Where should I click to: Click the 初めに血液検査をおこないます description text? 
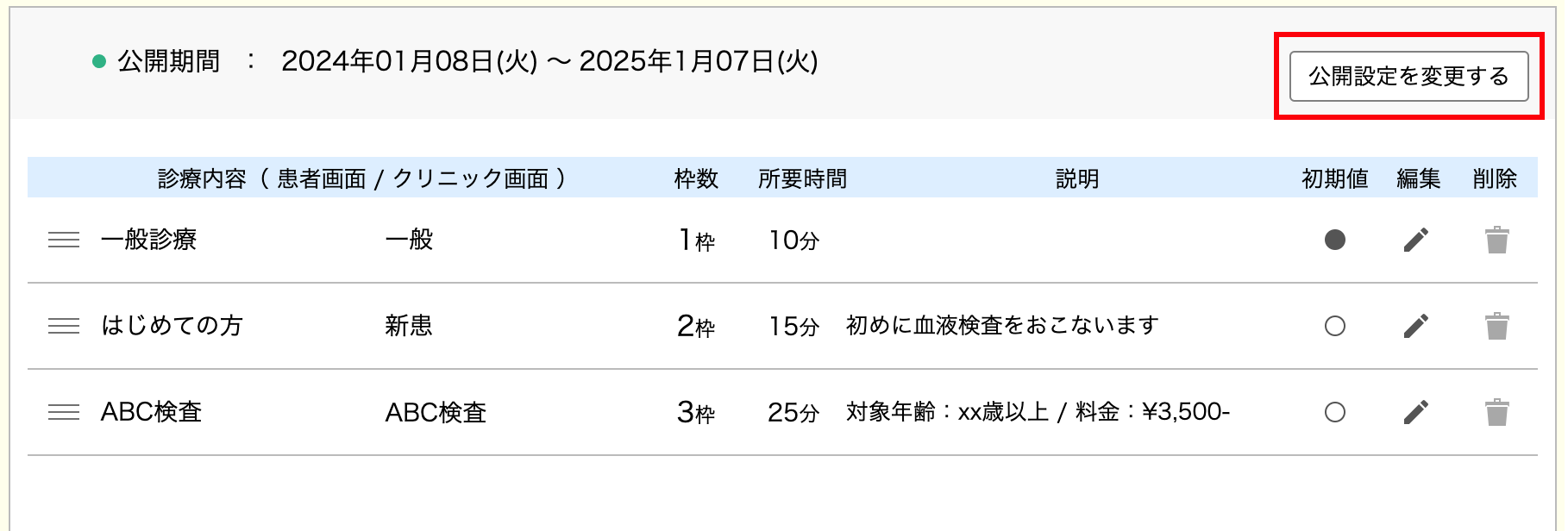coord(1002,325)
